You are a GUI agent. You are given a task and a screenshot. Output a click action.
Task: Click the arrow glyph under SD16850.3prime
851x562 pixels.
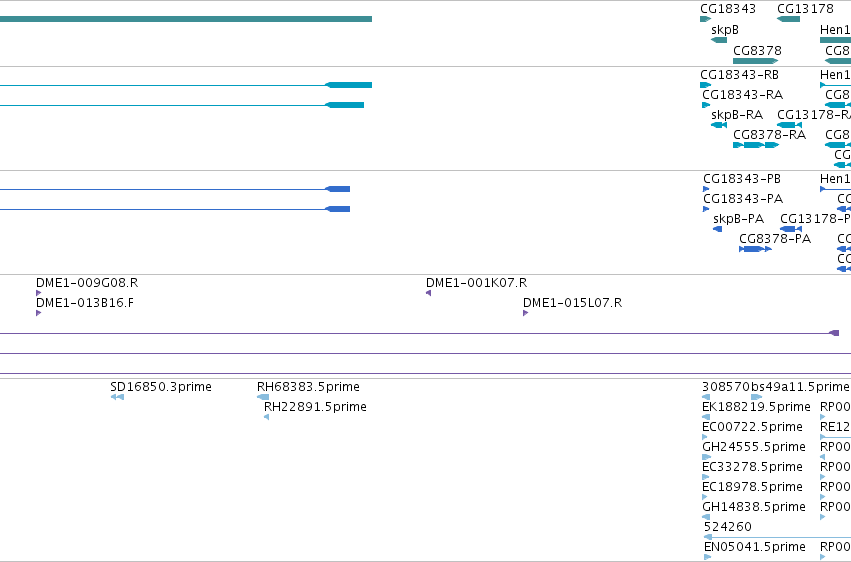point(117,397)
